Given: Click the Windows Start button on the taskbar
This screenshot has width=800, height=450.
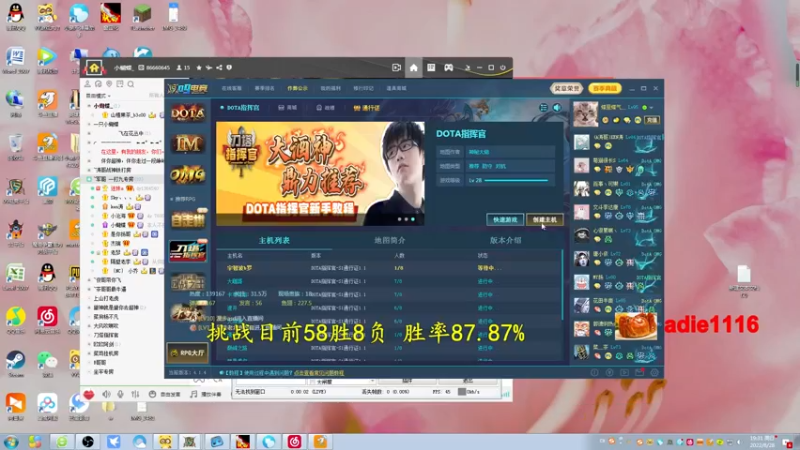Looking at the screenshot, I should point(11,441).
